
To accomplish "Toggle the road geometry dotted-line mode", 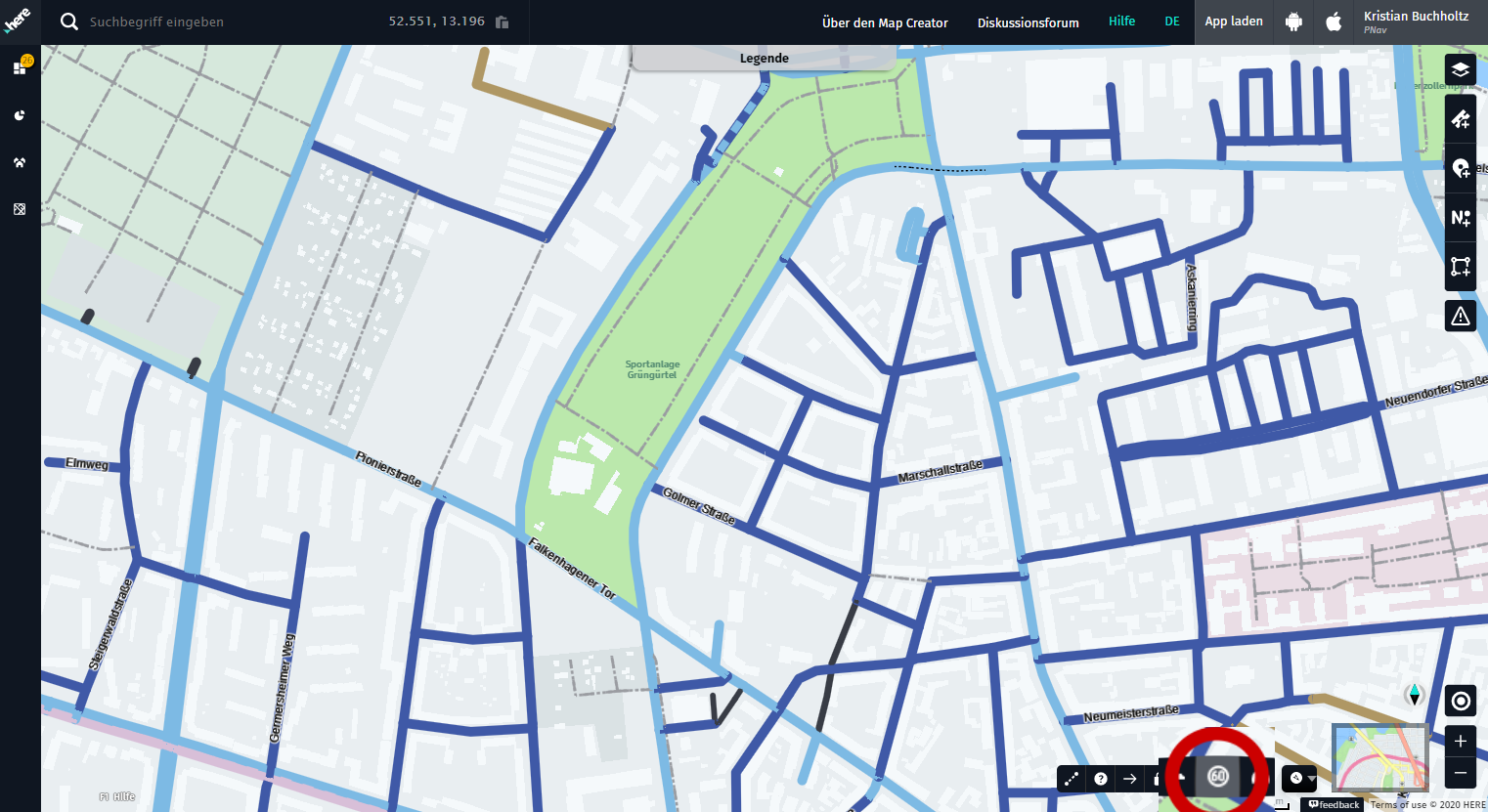I will 1072,779.
